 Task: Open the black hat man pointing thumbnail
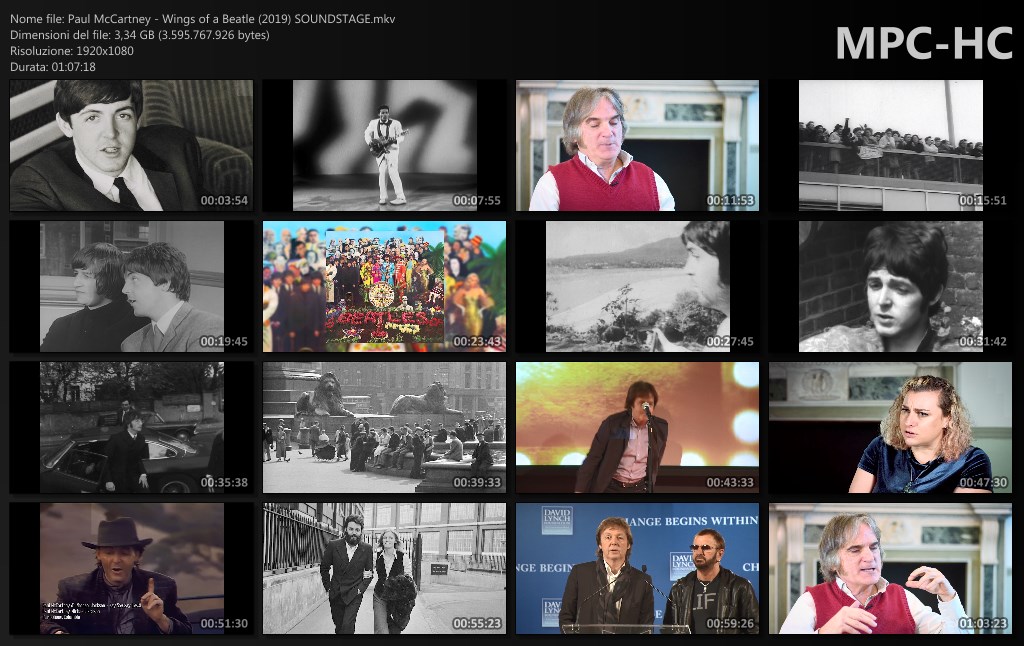(x=131, y=569)
